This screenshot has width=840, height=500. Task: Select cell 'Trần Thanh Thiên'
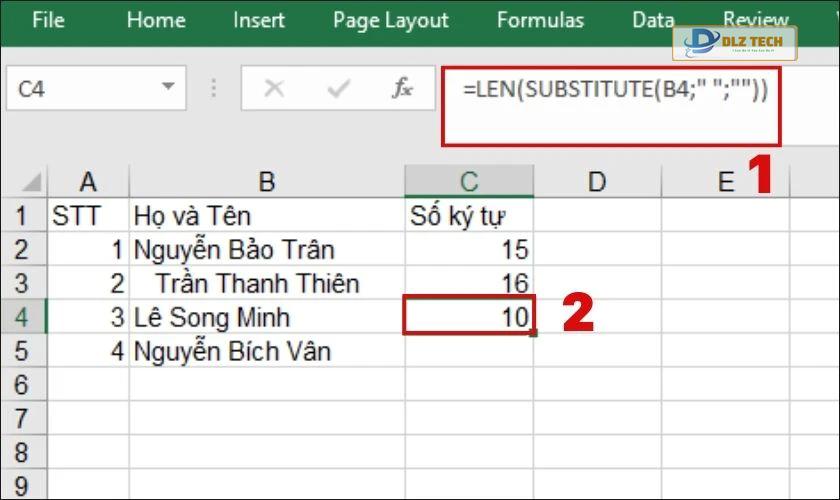tap(267, 283)
